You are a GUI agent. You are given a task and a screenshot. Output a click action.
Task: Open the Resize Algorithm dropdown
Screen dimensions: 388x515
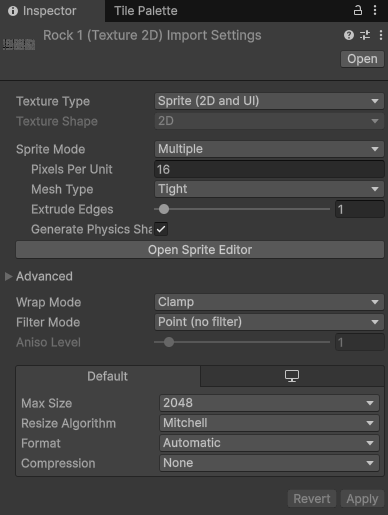(x=269, y=423)
